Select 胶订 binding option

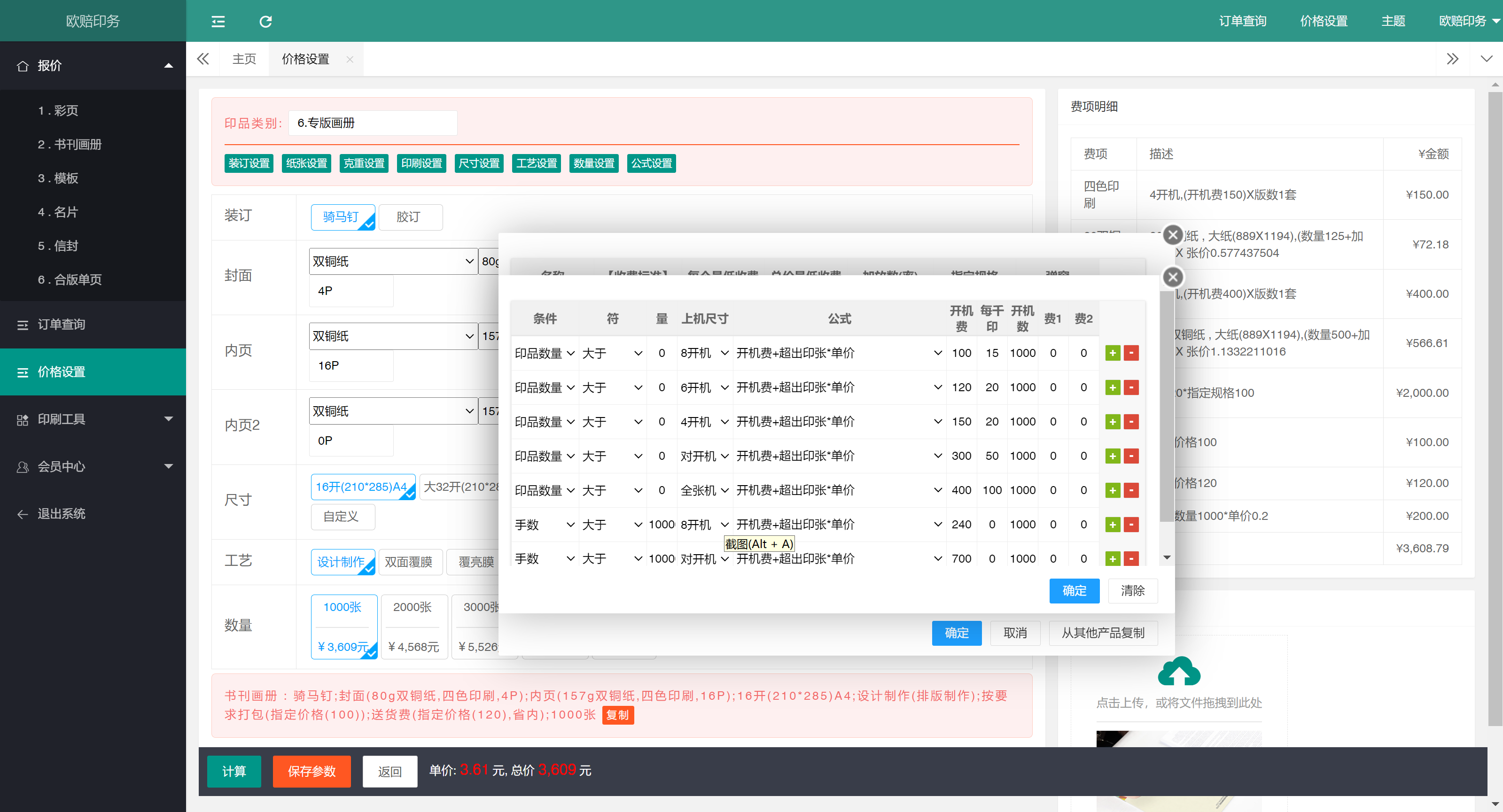410,217
